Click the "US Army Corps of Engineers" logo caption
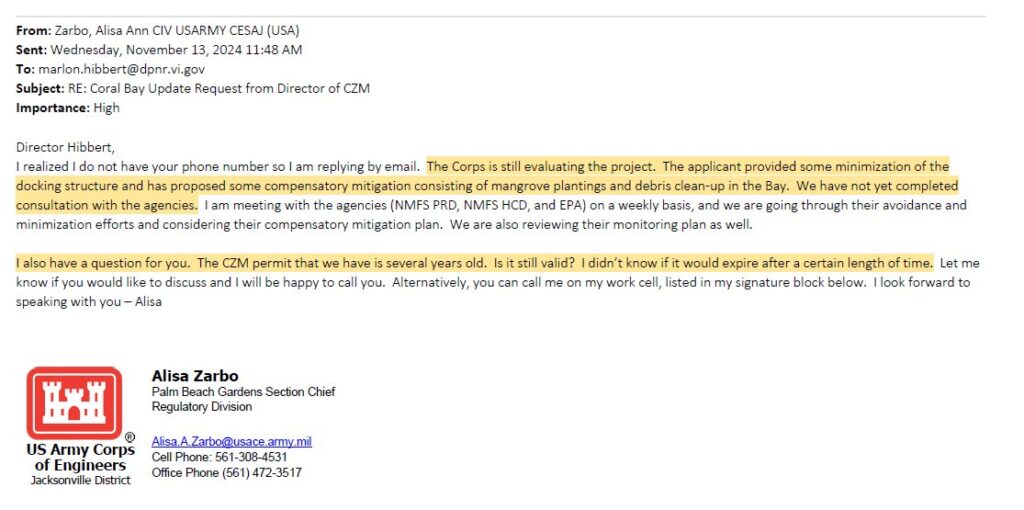Viewport: 1024px width, 510px height. point(80,458)
